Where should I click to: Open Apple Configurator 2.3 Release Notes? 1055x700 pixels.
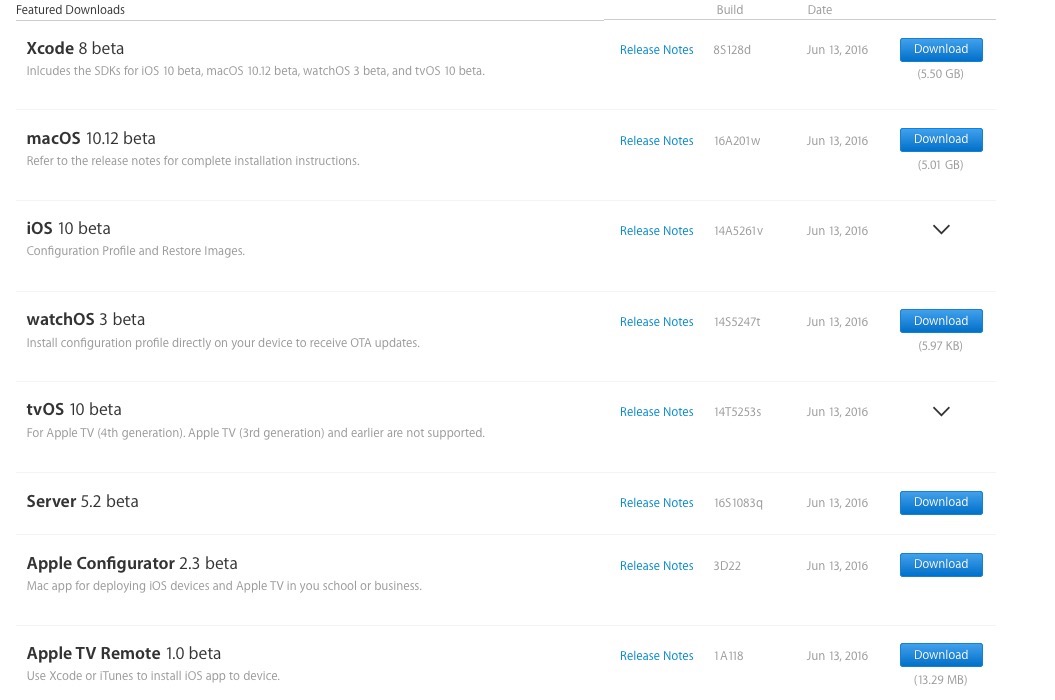point(656,566)
